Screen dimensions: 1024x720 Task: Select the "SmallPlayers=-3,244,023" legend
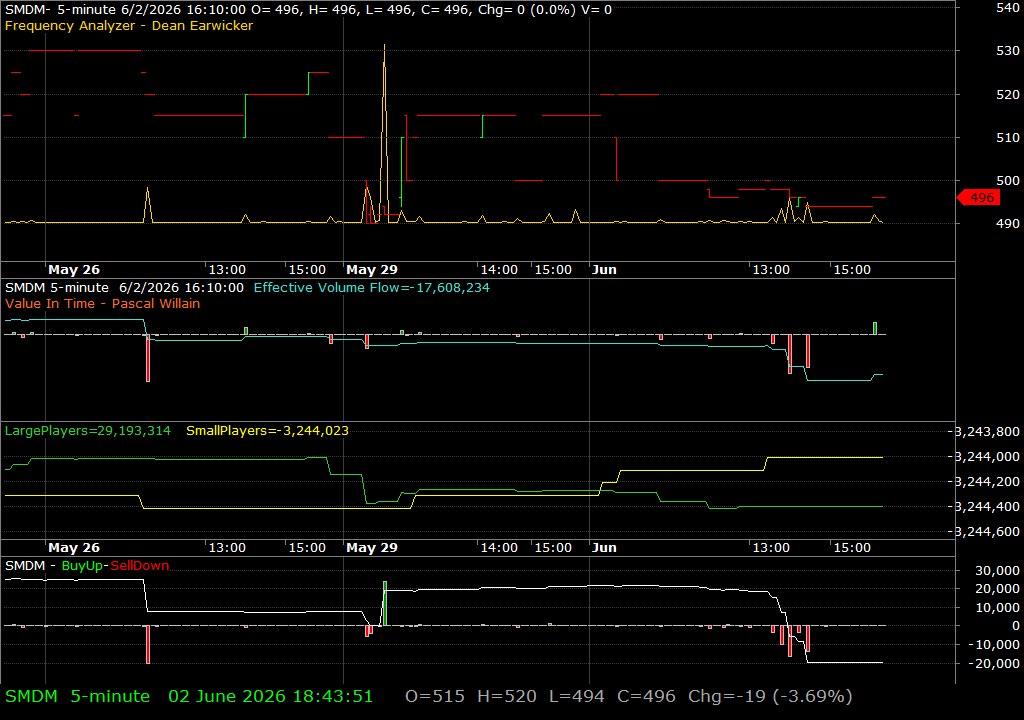pyautogui.click(x=267, y=431)
